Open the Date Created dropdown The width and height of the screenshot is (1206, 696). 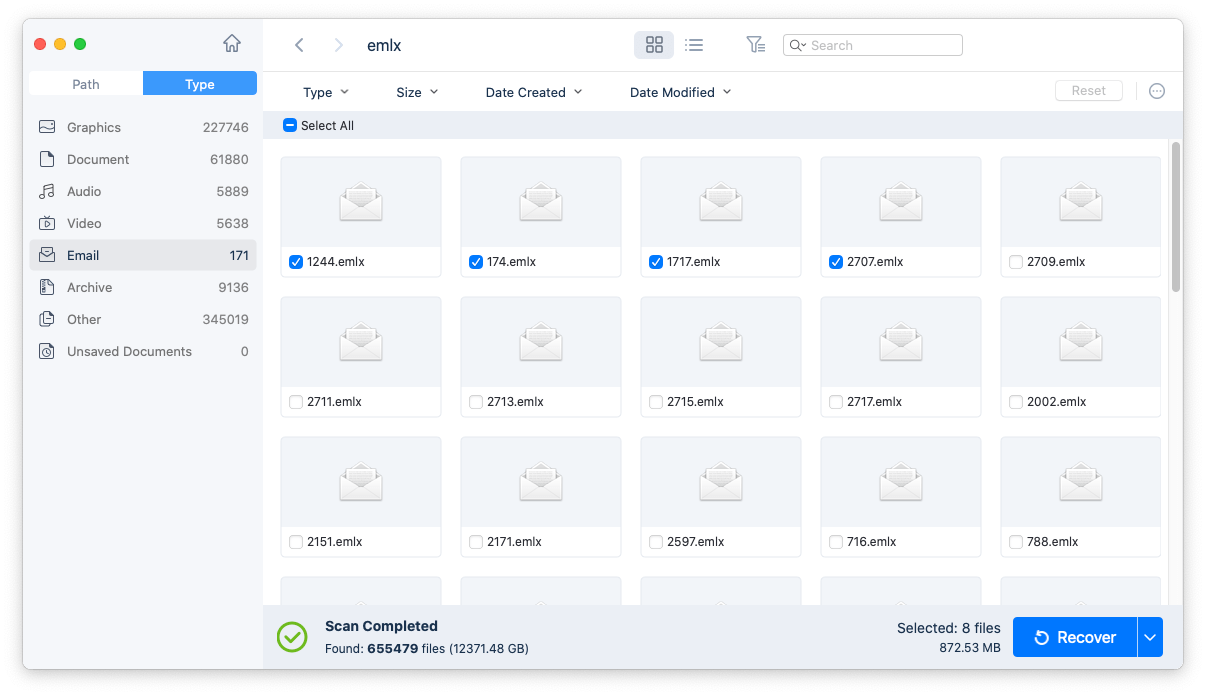tap(534, 91)
